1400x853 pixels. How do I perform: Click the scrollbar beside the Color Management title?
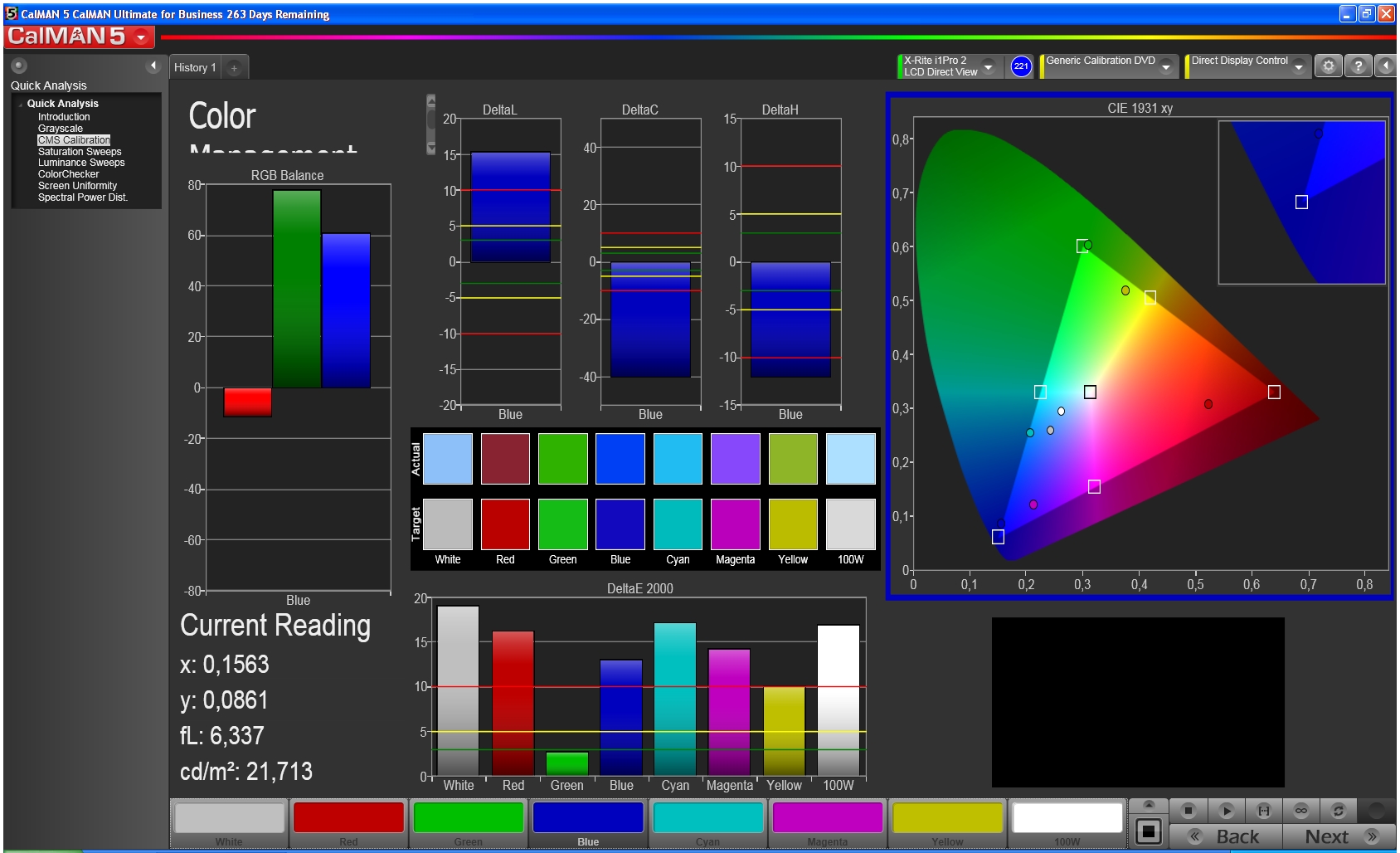[430, 124]
